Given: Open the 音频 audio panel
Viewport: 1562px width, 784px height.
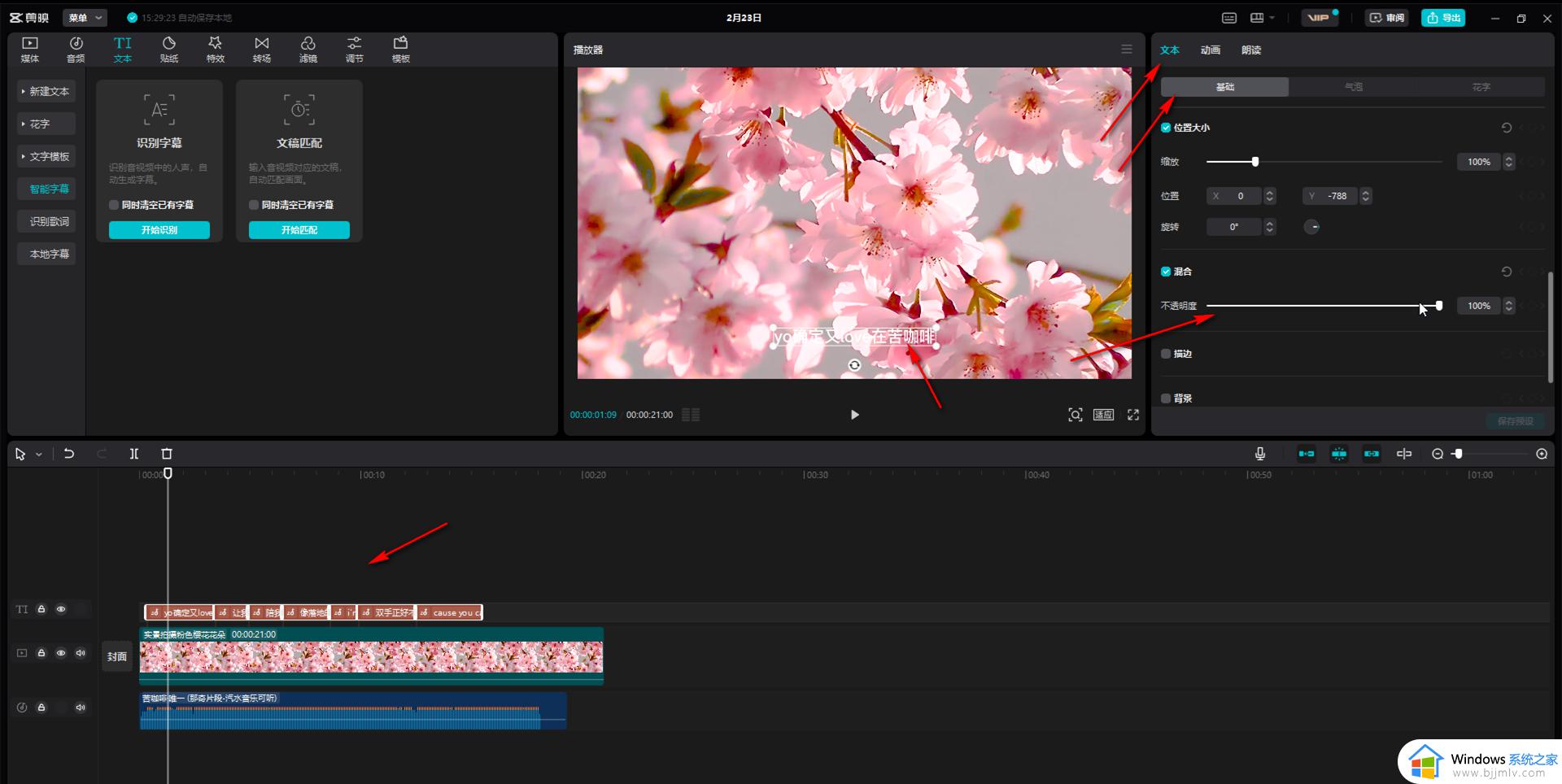Looking at the screenshot, I should coord(76,50).
